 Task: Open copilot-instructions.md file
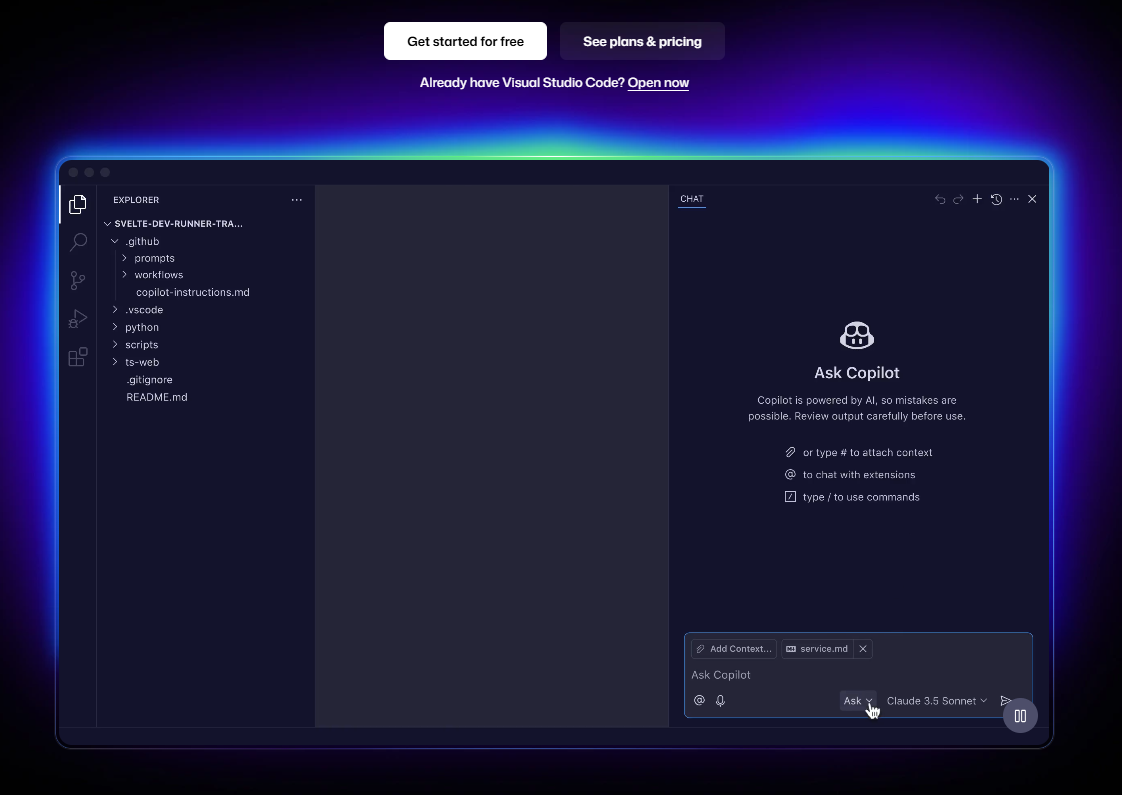(x=192, y=292)
